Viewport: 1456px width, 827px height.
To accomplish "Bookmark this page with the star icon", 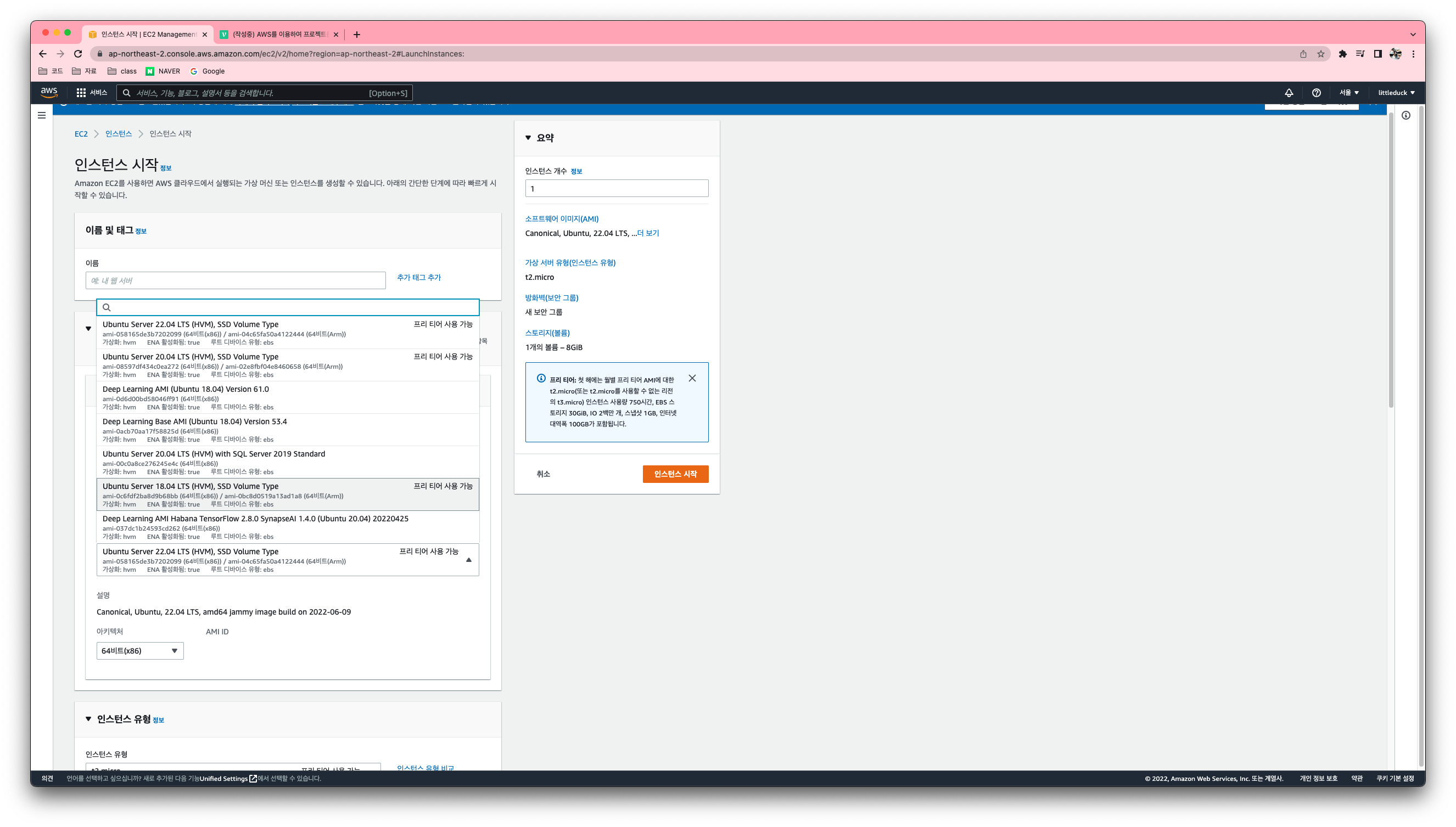I will pos(1320,54).
